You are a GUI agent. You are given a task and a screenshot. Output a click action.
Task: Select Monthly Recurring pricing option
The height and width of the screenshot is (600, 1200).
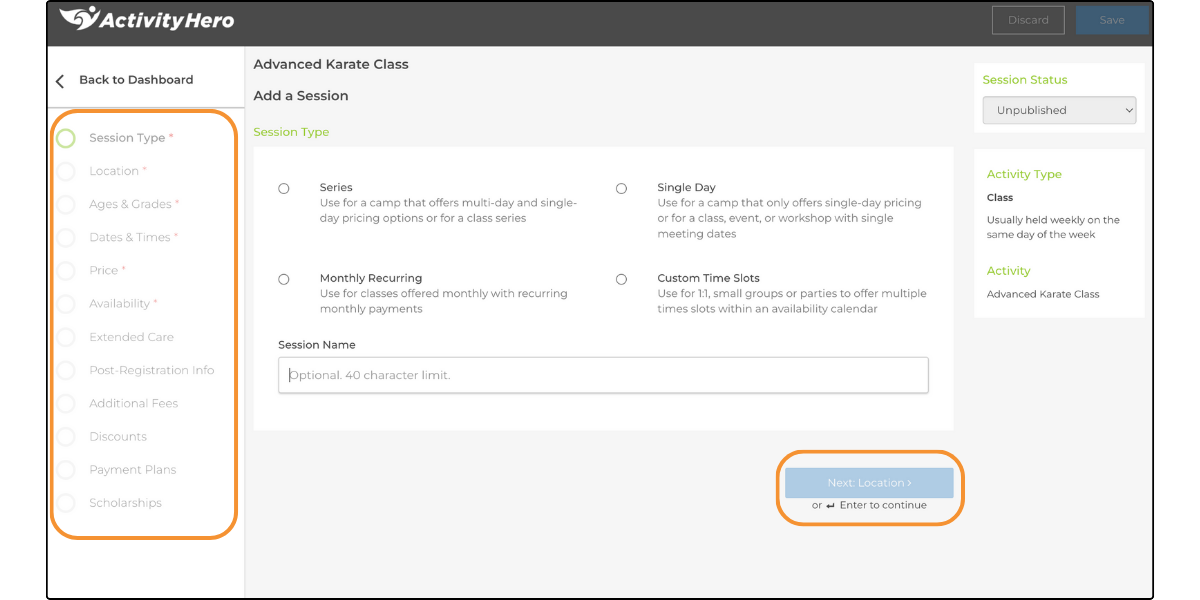pyautogui.click(x=283, y=278)
